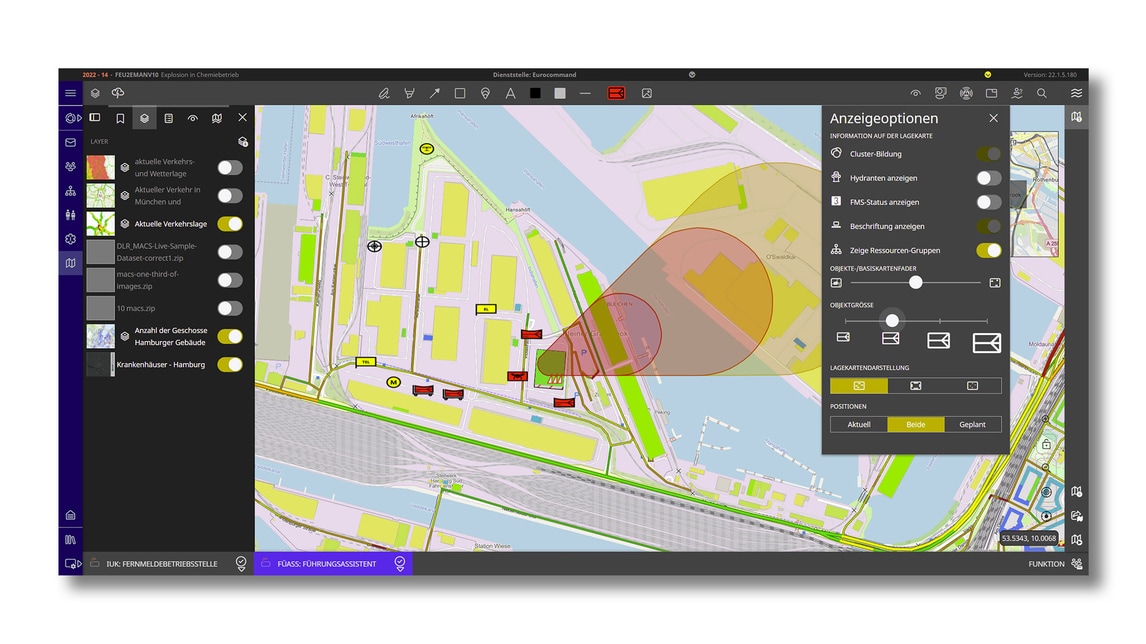Select the freehand drawing tool in the toolbar
The image size is (1146, 644).
point(384,93)
